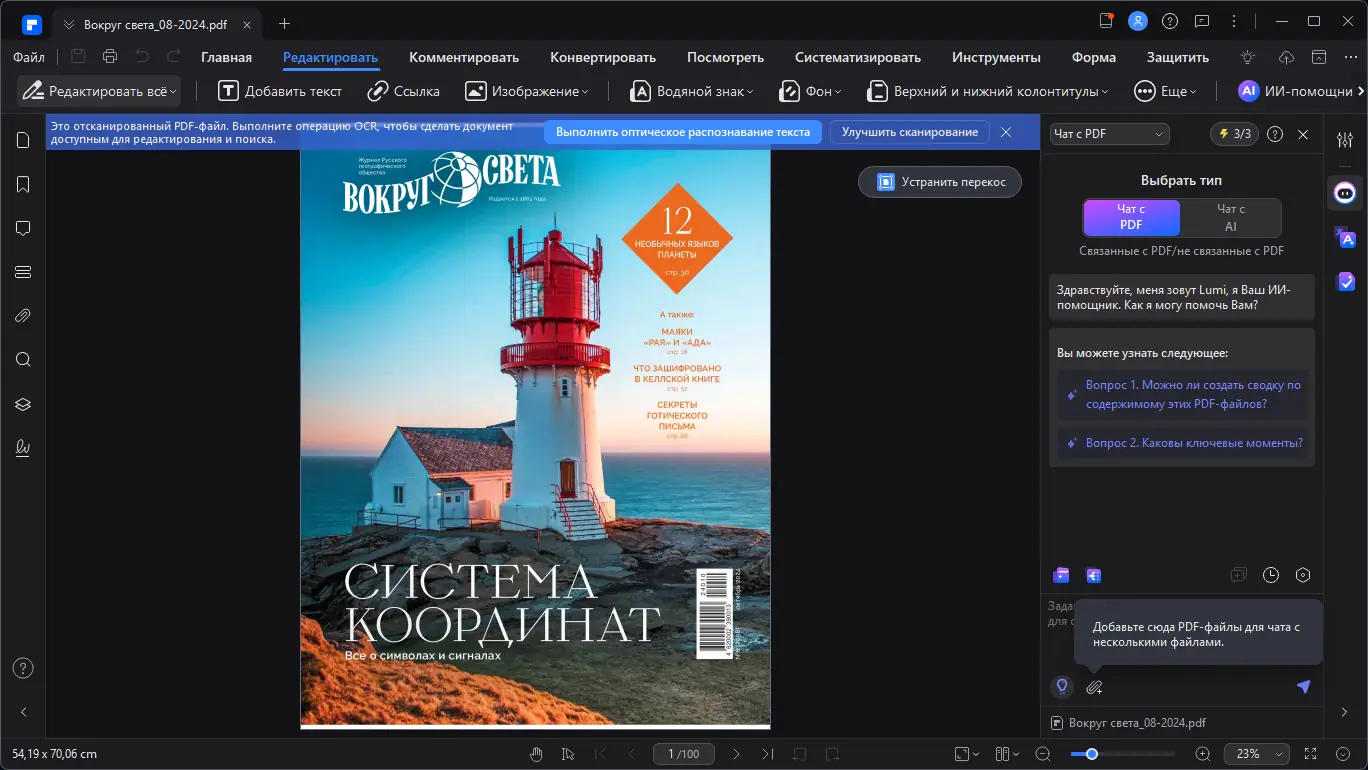Open the Конвертировать tab
This screenshot has height=770, width=1368.
pos(602,57)
